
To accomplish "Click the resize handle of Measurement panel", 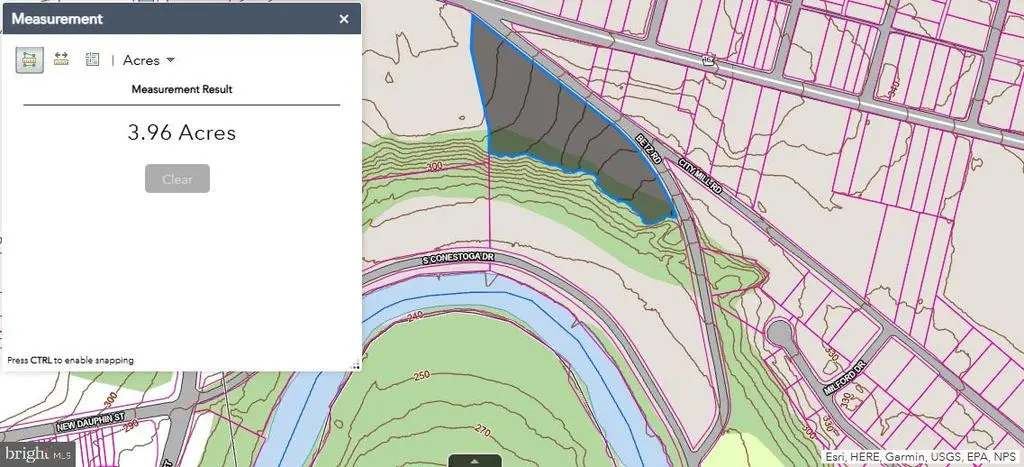I will pyautogui.click(x=354, y=365).
